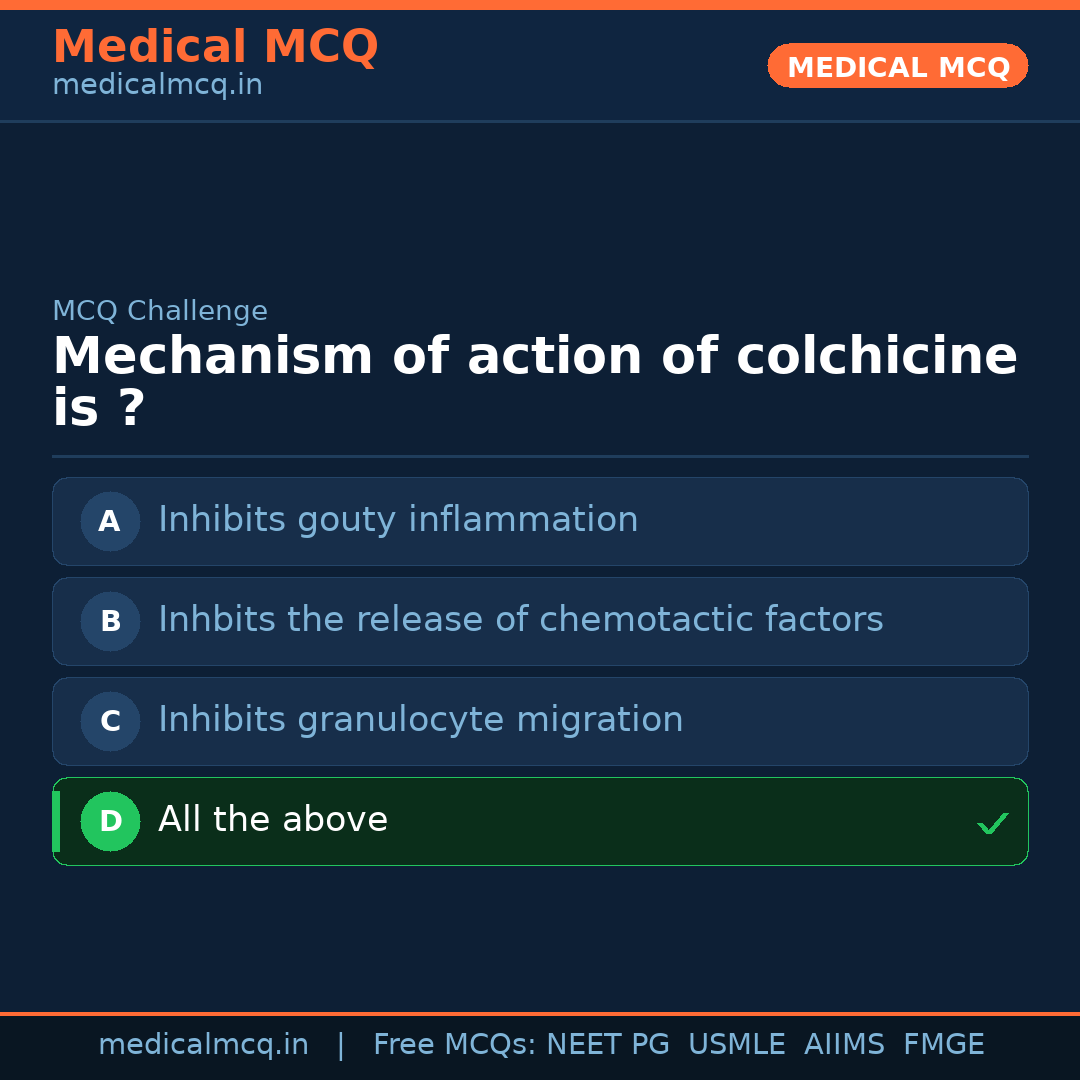Click the green D option icon
1080x1080 pixels.
point(110,821)
